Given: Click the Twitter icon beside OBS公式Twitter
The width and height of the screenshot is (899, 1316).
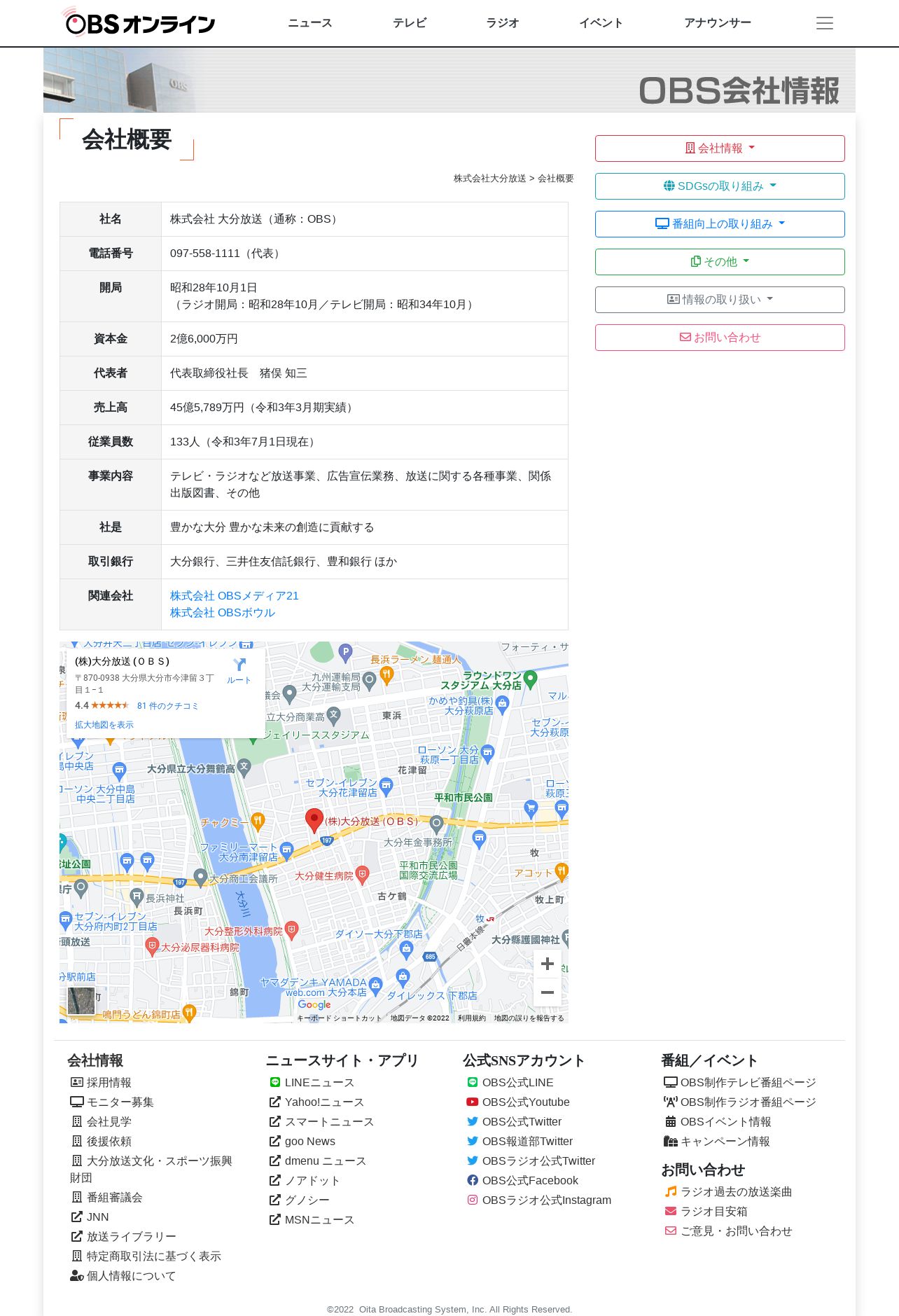Looking at the screenshot, I should click(473, 1121).
